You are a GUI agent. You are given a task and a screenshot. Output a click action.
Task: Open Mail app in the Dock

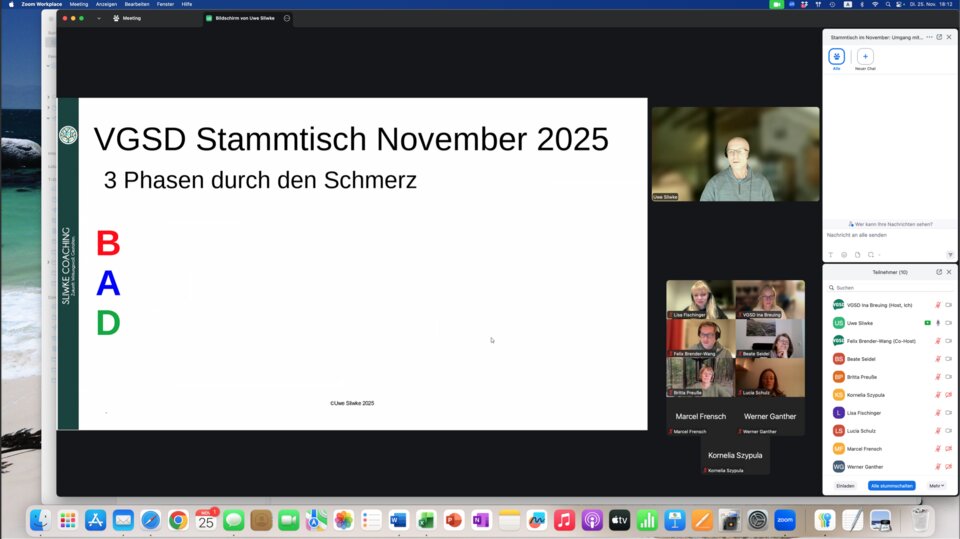pos(123,521)
